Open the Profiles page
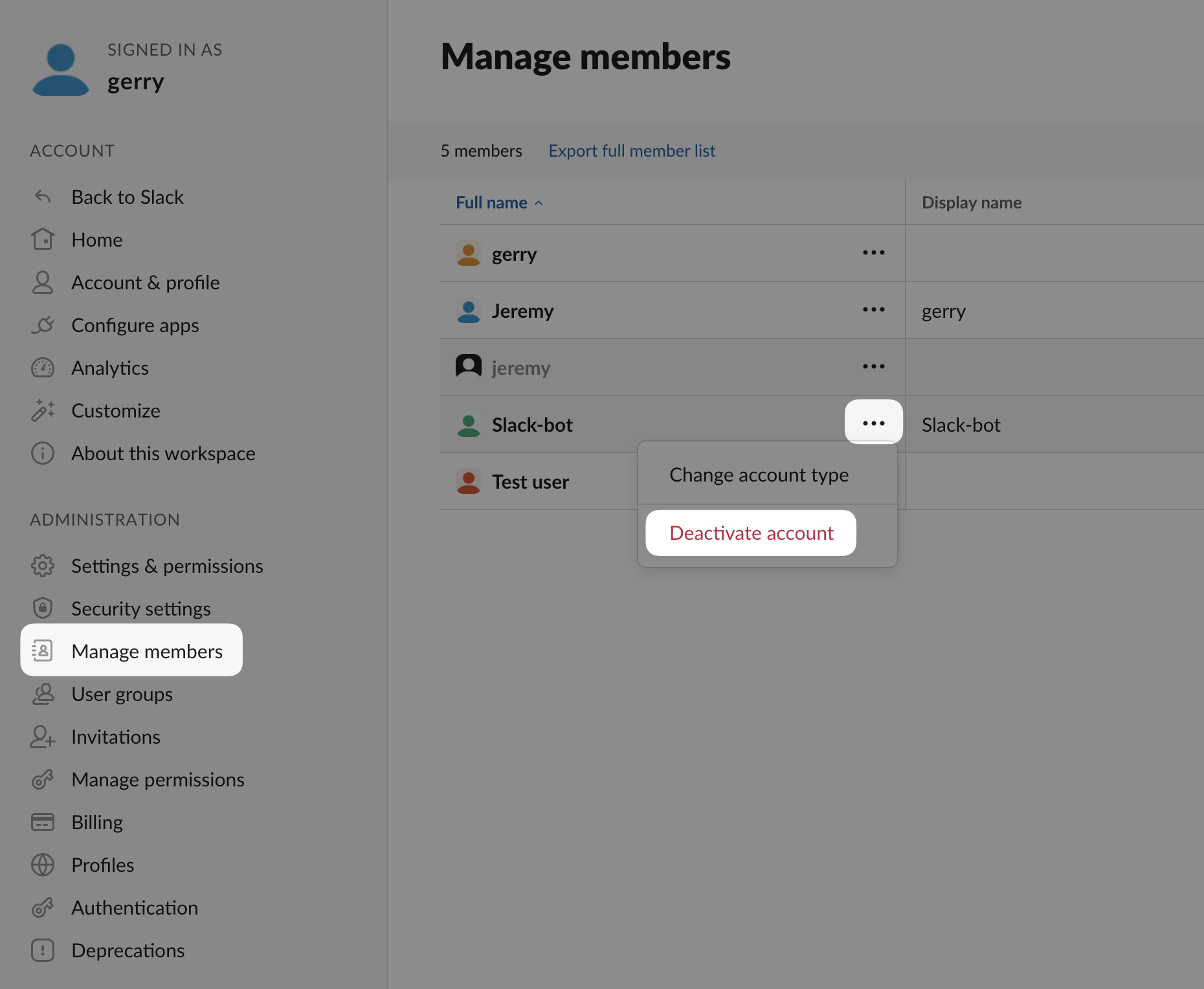The width and height of the screenshot is (1204, 989). click(103, 865)
